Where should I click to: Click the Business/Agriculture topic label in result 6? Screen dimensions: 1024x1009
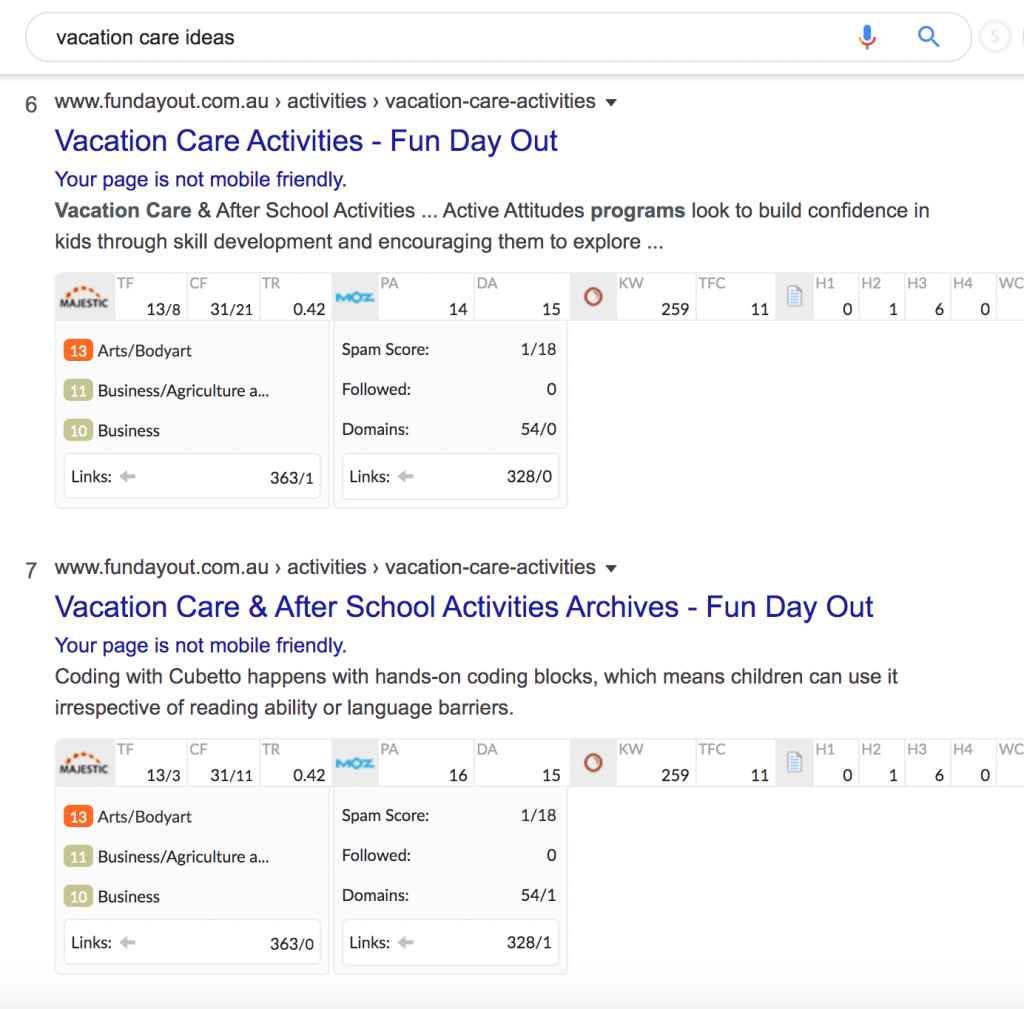coord(184,391)
